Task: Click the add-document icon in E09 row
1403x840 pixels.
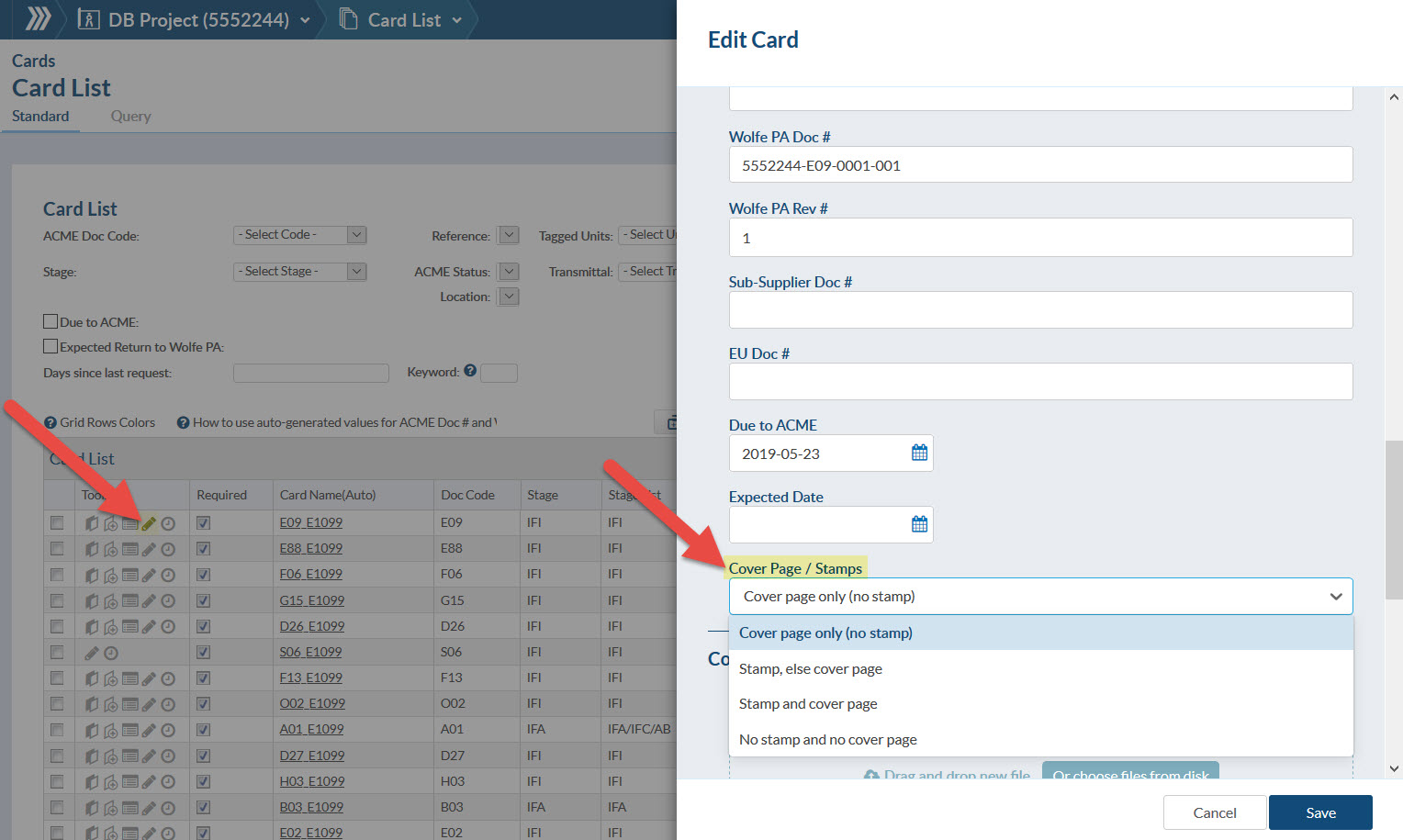Action: click(110, 523)
